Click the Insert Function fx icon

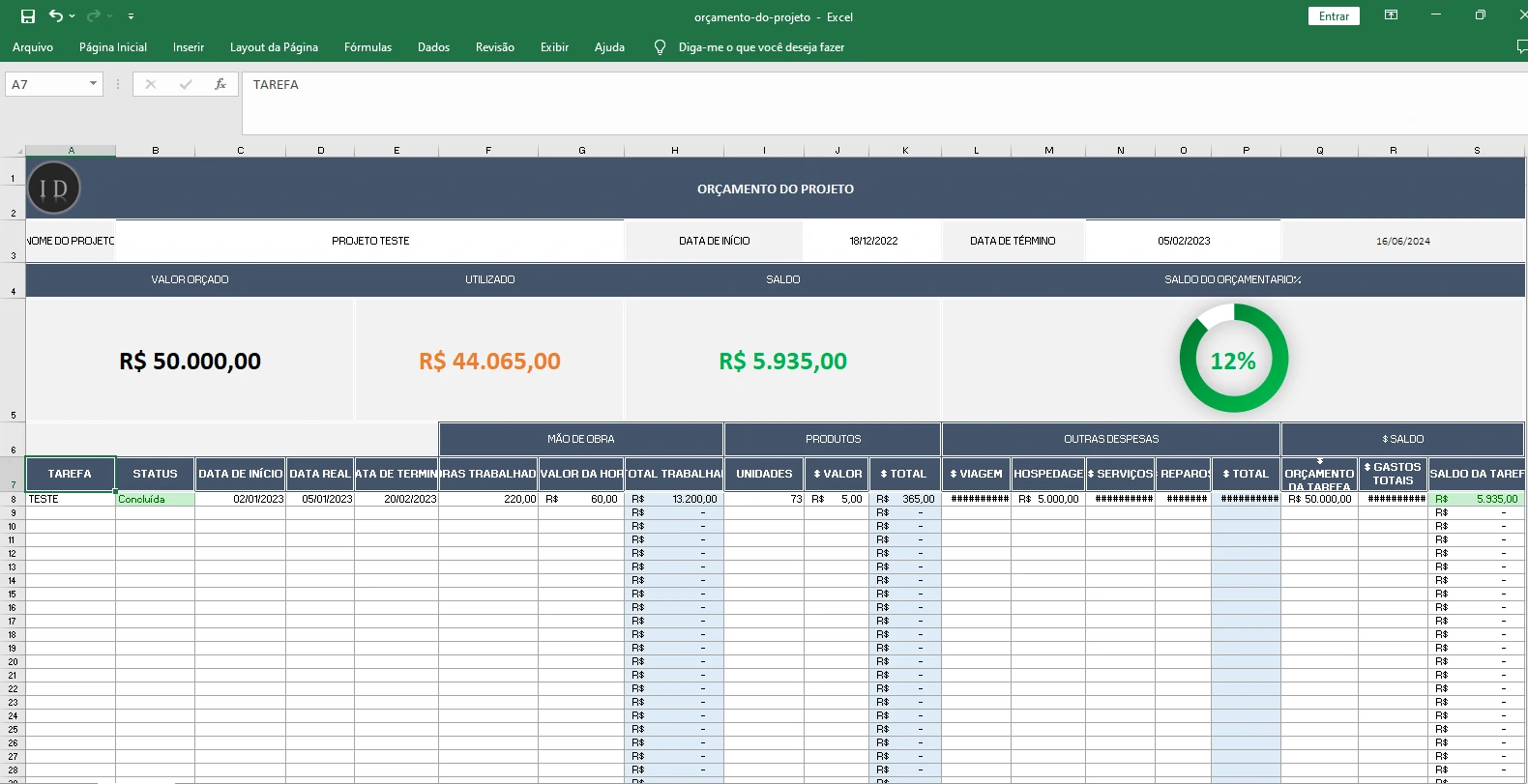220,84
